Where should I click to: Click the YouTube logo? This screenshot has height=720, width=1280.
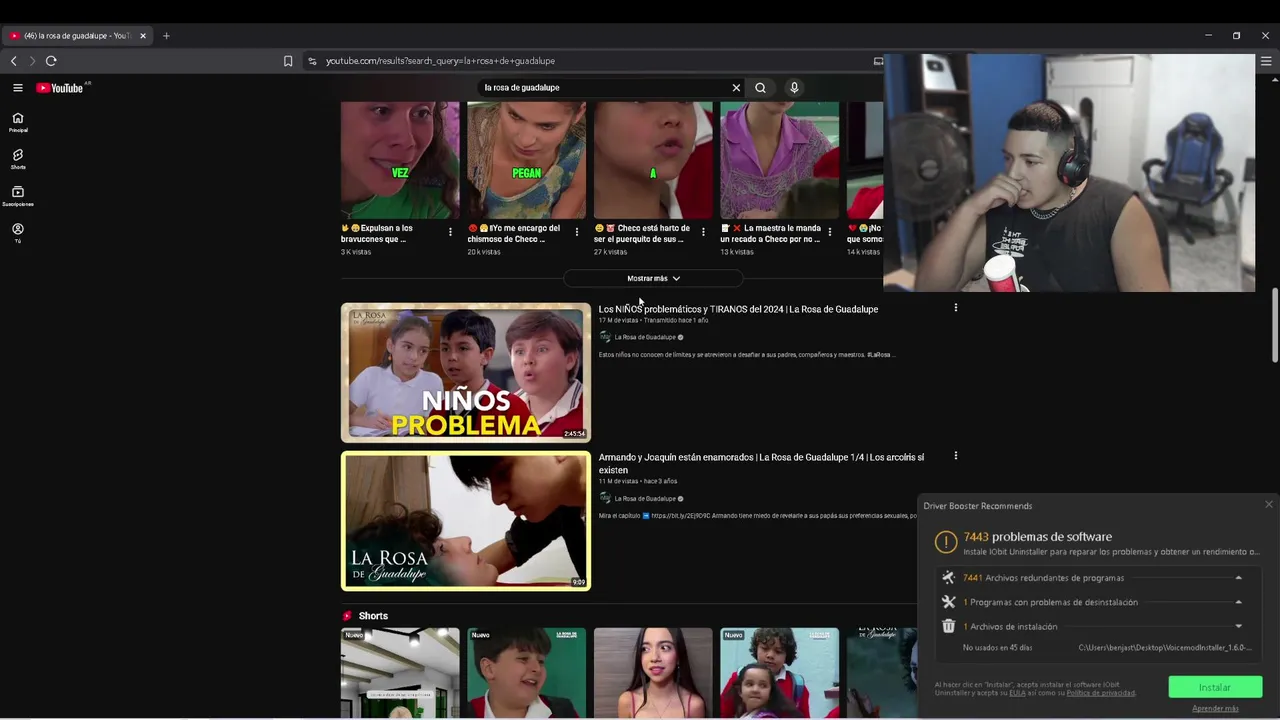[60, 88]
